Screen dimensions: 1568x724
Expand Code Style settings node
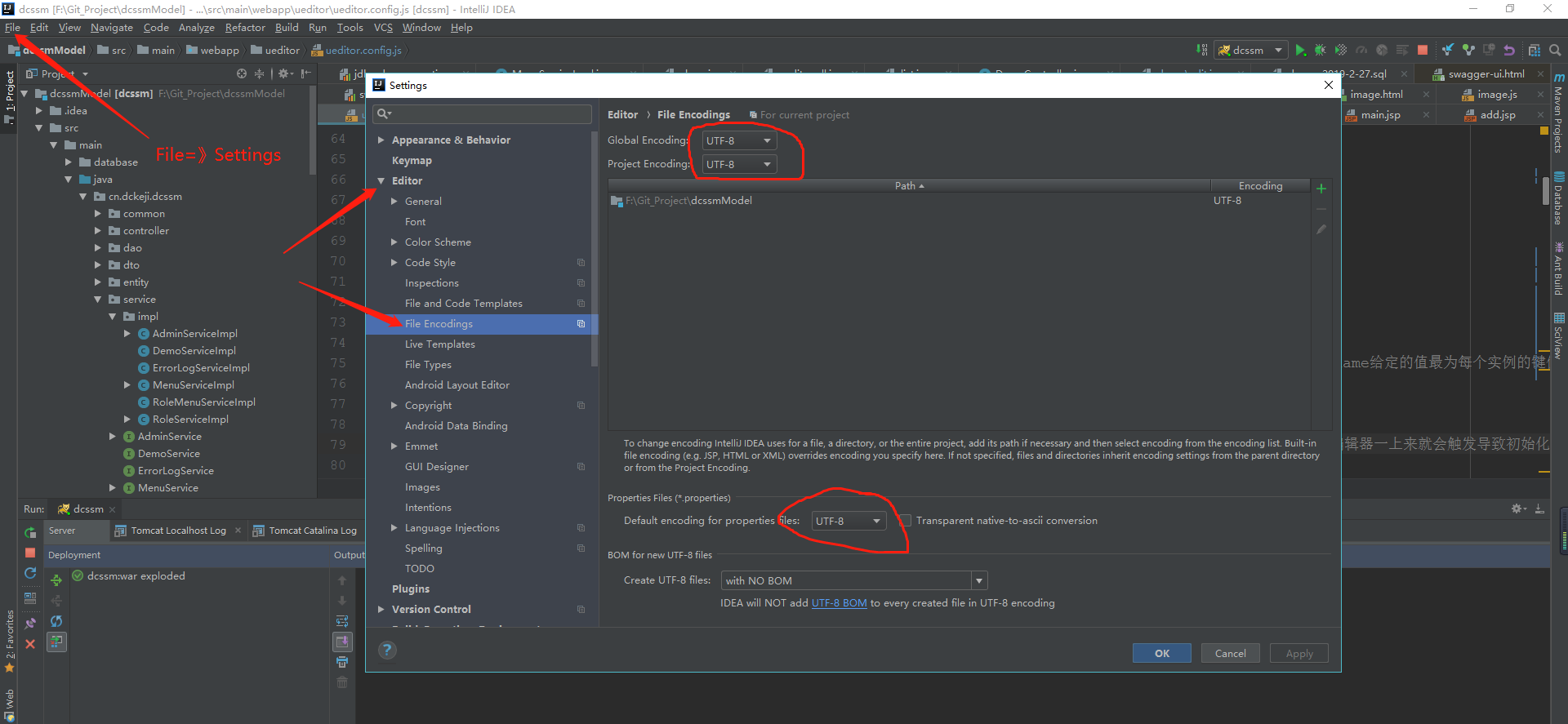pyautogui.click(x=394, y=263)
